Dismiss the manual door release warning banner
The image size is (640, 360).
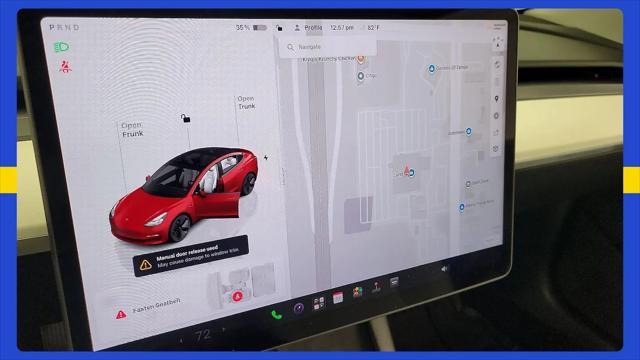(191, 256)
